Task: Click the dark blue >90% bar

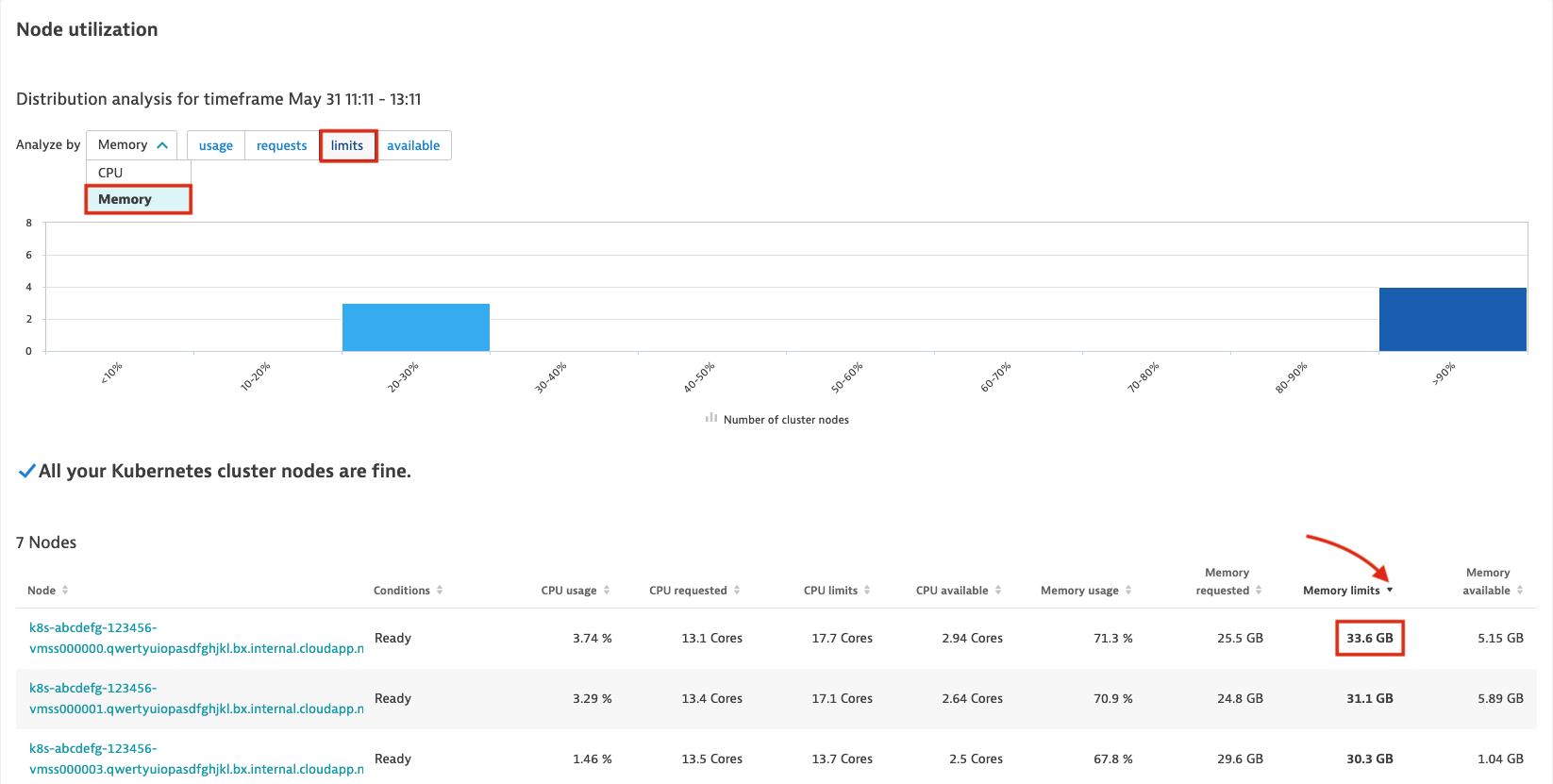Action: [1453, 319]
